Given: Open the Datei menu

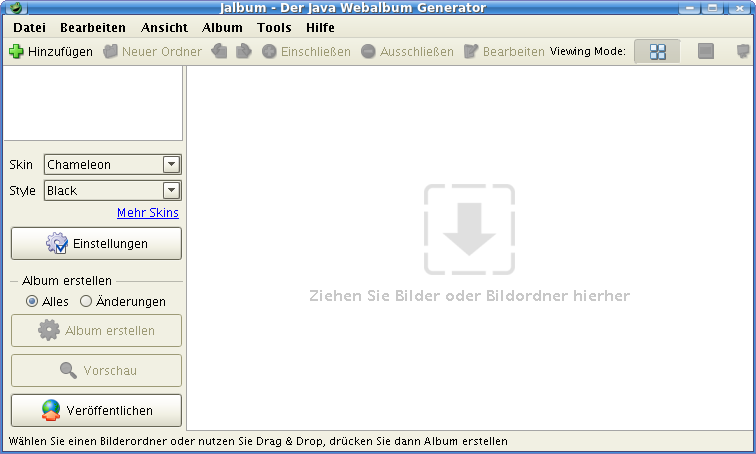Looking at the screenshot, I should click(30, 28).
